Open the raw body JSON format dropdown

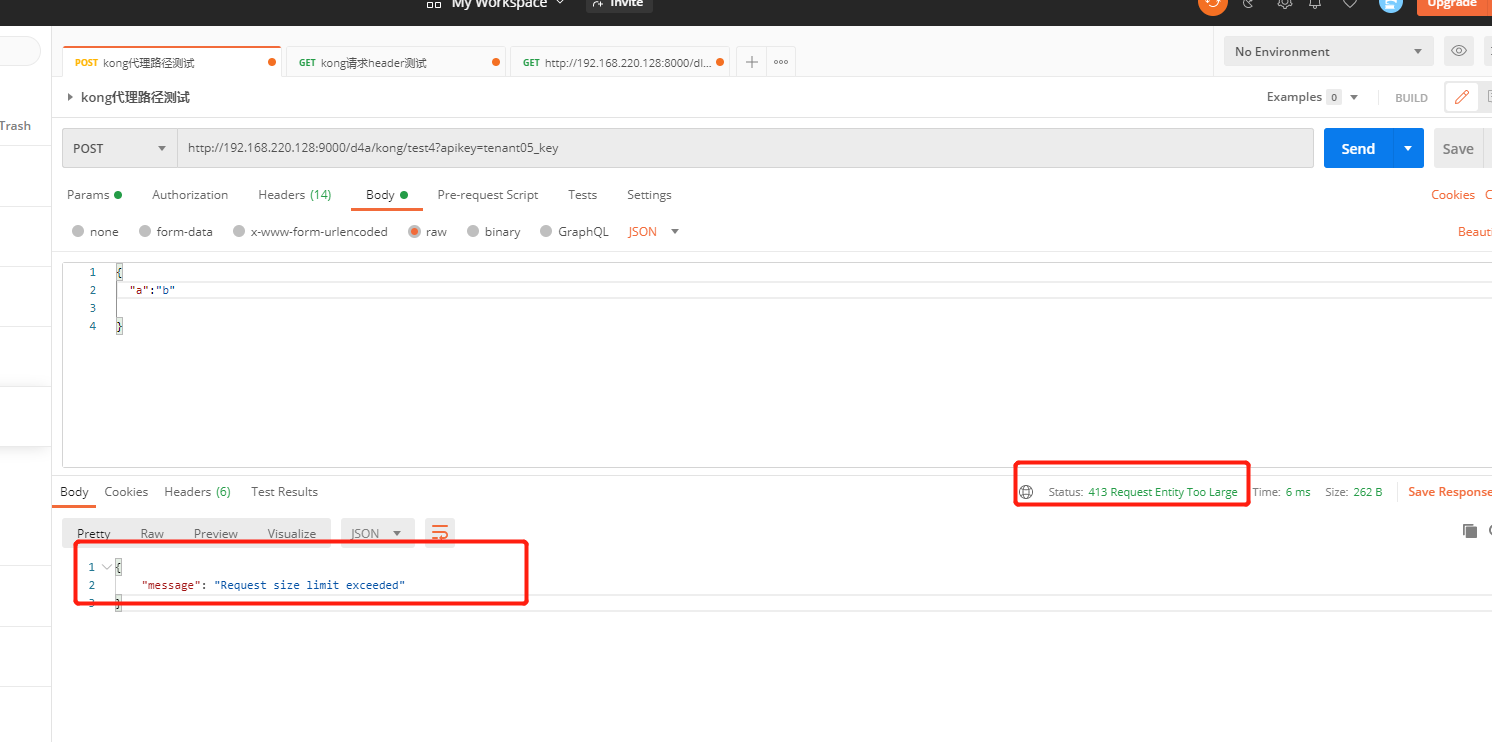654,231
